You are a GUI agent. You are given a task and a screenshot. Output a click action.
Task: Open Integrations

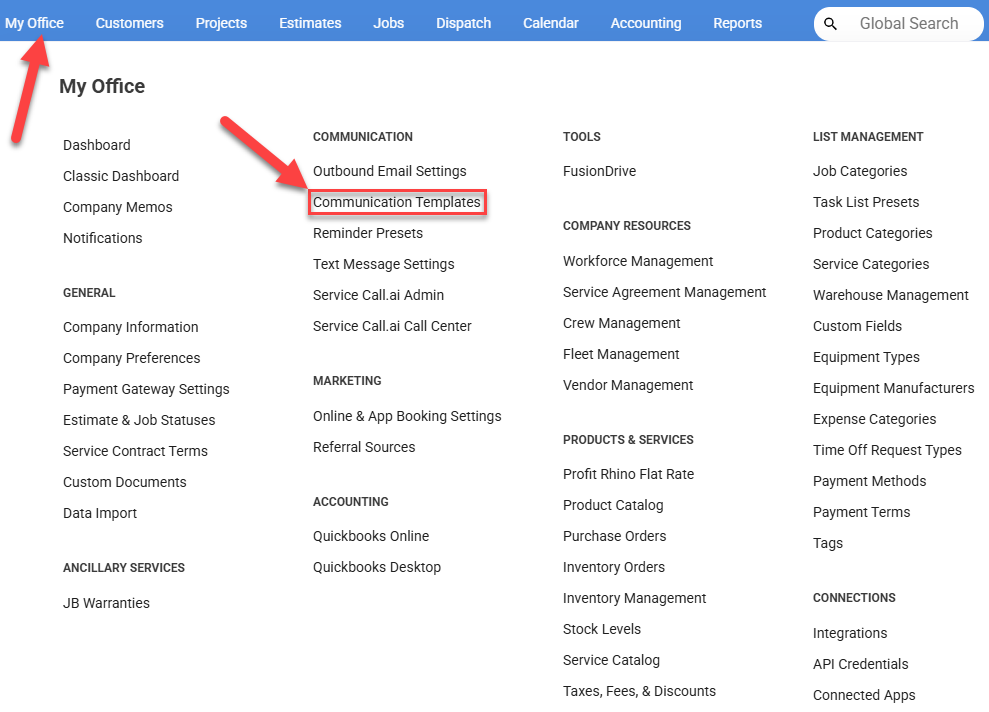[850, 633]
